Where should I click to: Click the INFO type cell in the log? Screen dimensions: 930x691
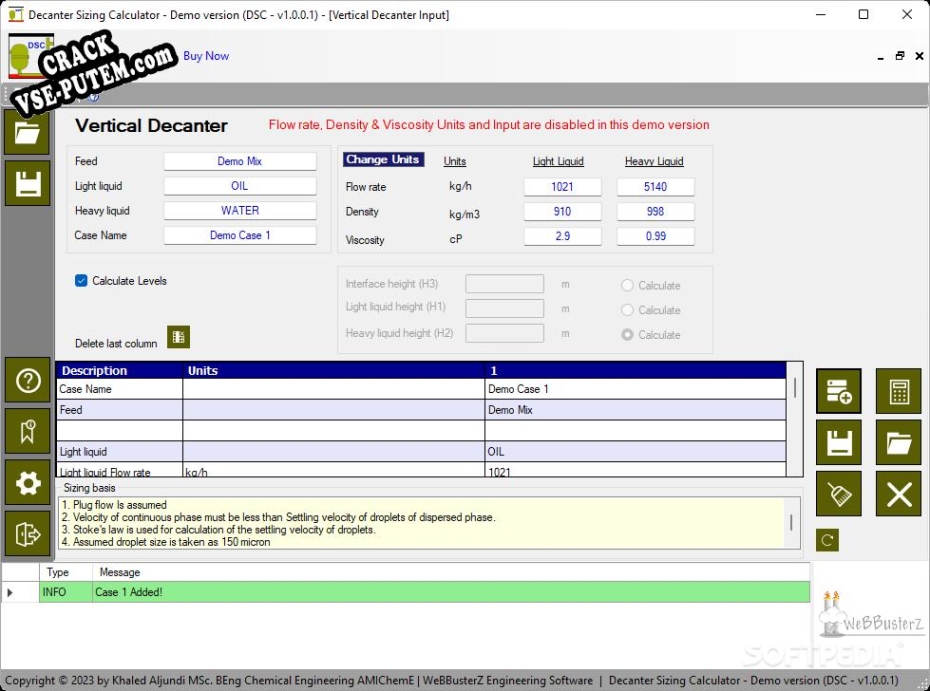tap(66, 592)
